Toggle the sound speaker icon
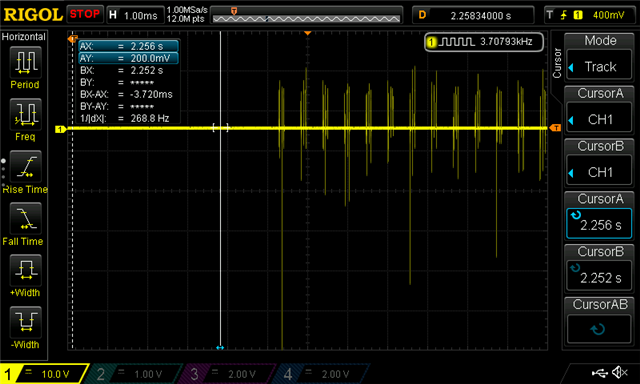This screenshot has width=640, height=384. (620, 372)
